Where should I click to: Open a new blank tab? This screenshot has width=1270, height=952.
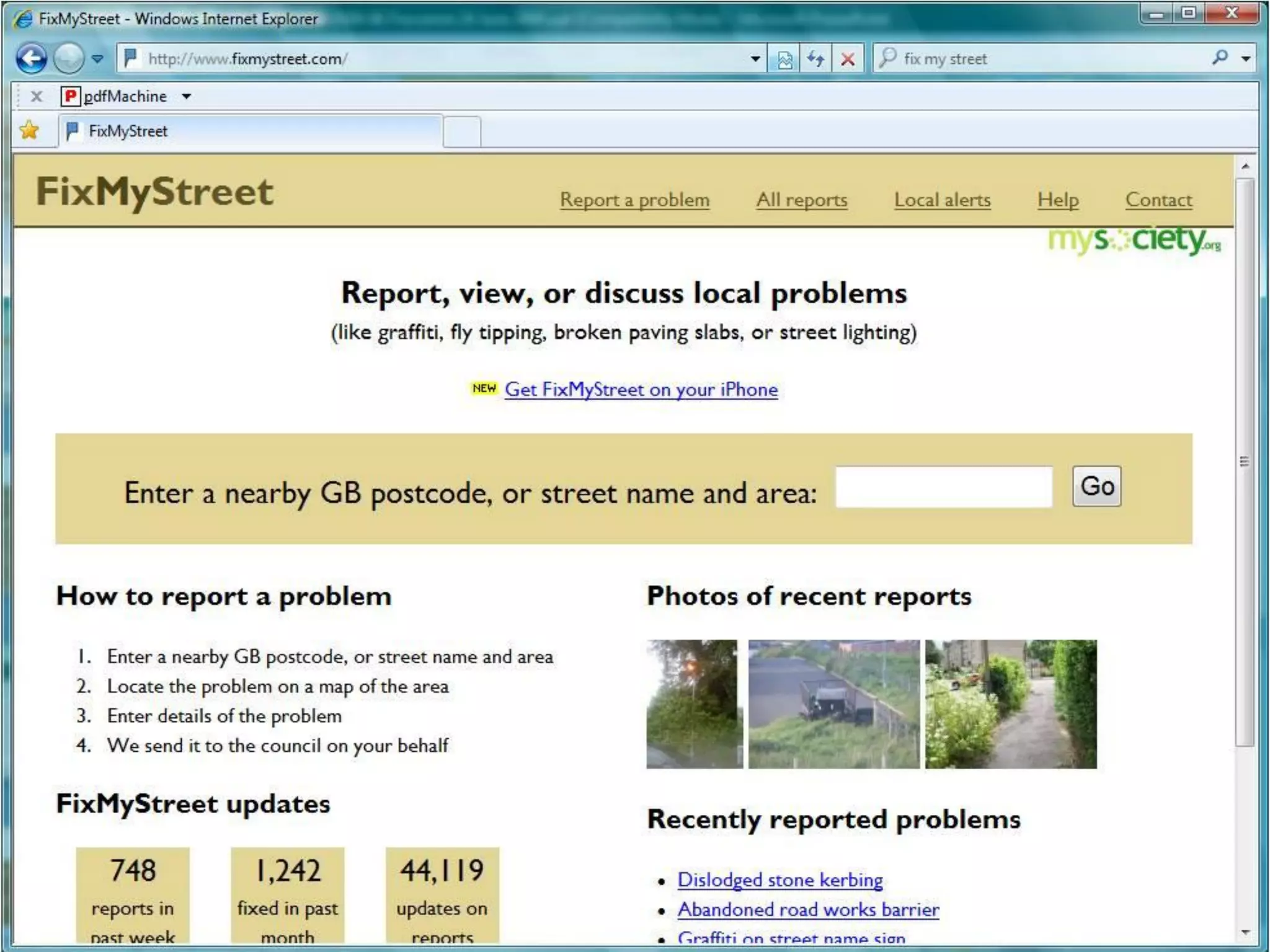[x=462, y=131]
